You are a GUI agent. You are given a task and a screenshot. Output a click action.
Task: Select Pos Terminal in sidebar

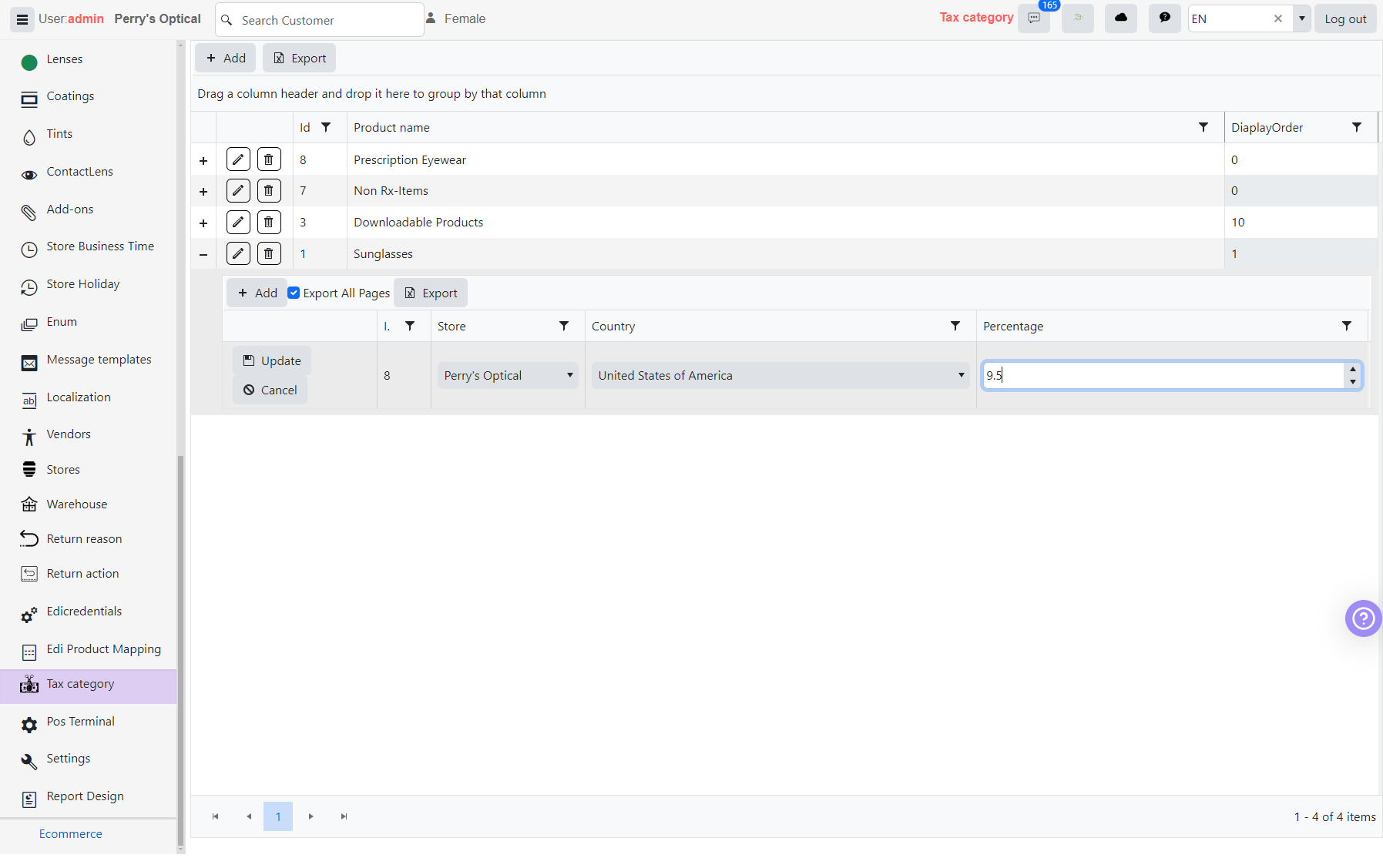click(x=80, y=722)
